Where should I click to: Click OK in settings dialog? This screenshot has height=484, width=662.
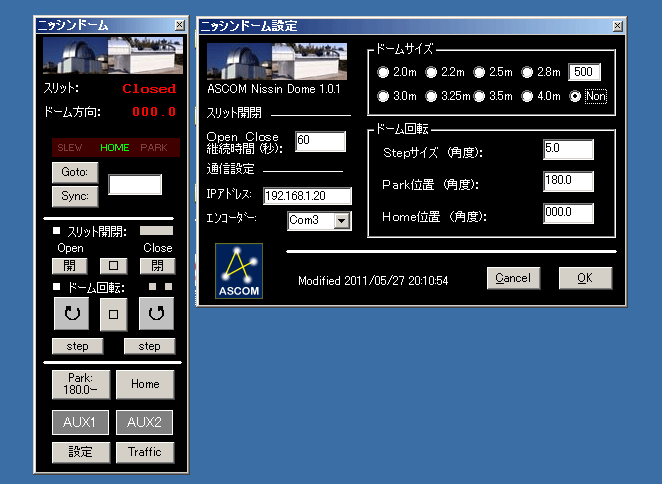[585, 278]
